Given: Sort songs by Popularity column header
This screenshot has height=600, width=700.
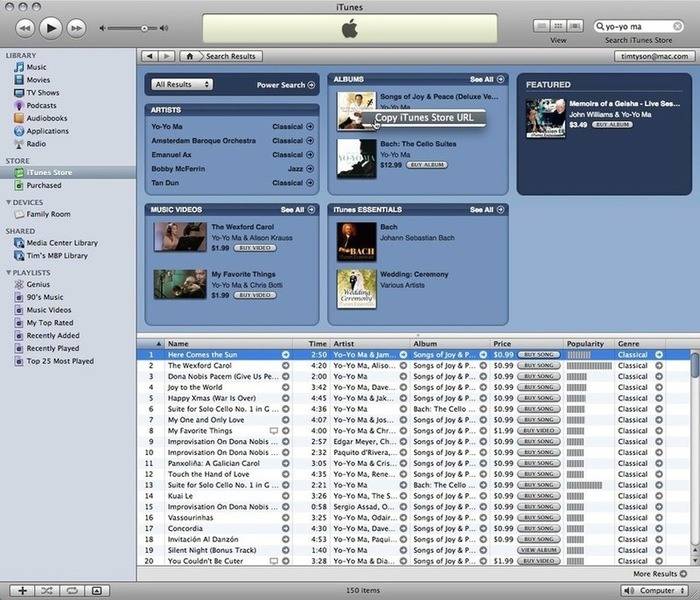Looking at the screenshot, I should point(588,344).
